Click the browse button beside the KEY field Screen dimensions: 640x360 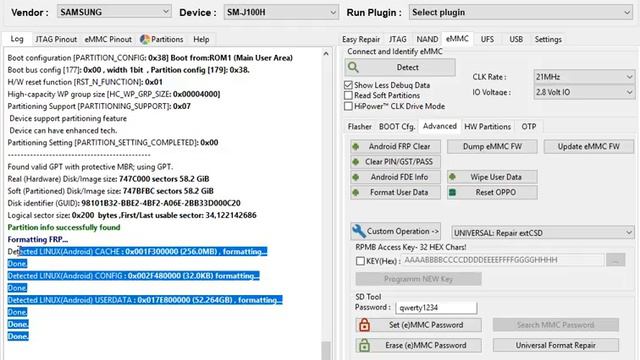(616, 260)
